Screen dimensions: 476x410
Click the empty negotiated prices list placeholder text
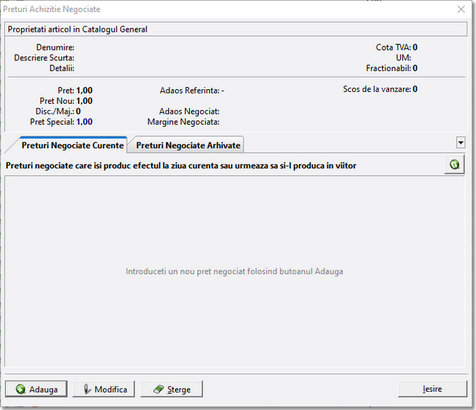click(x=234, y=271)
